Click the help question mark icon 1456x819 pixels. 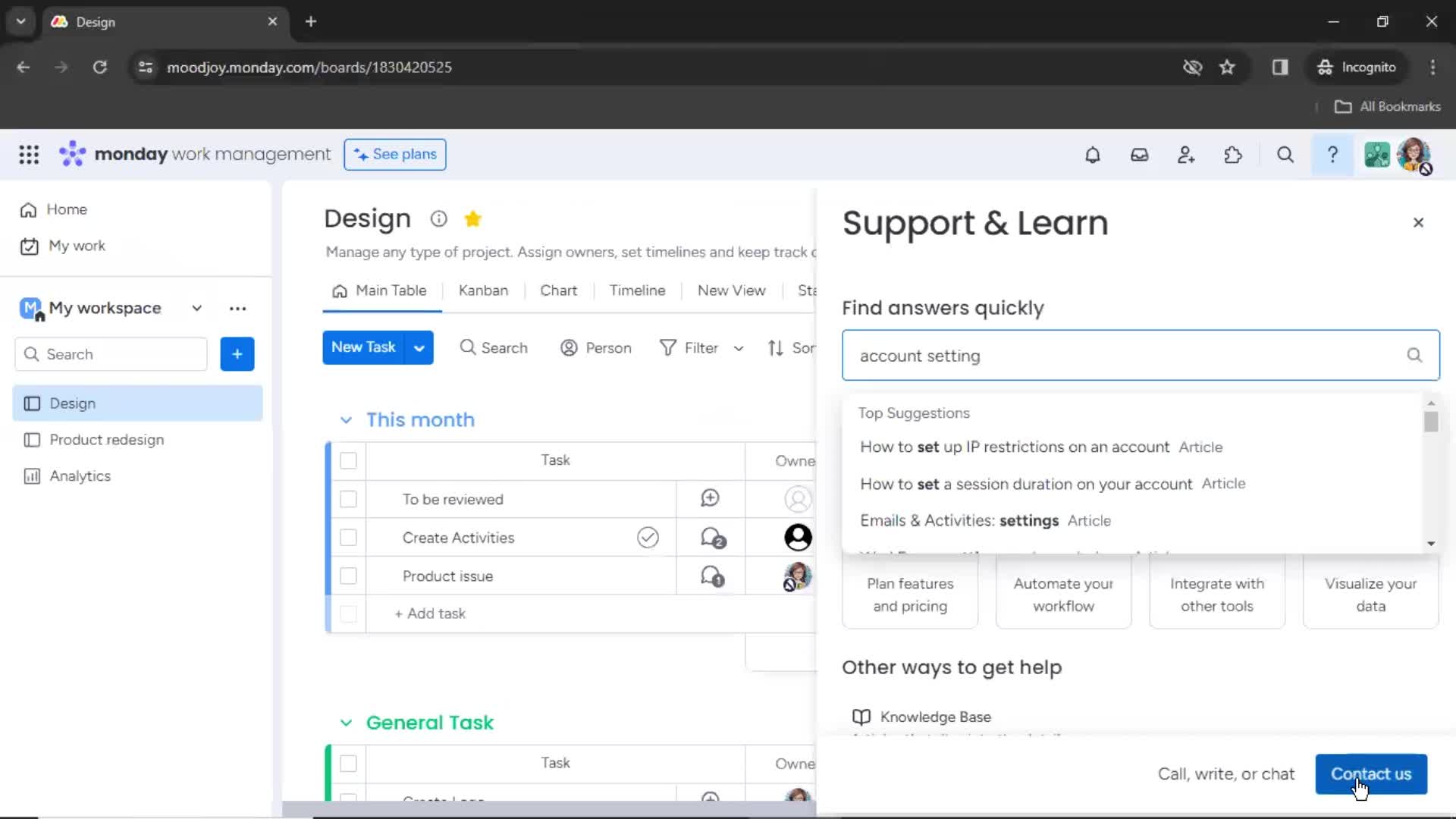(1333, 155)
